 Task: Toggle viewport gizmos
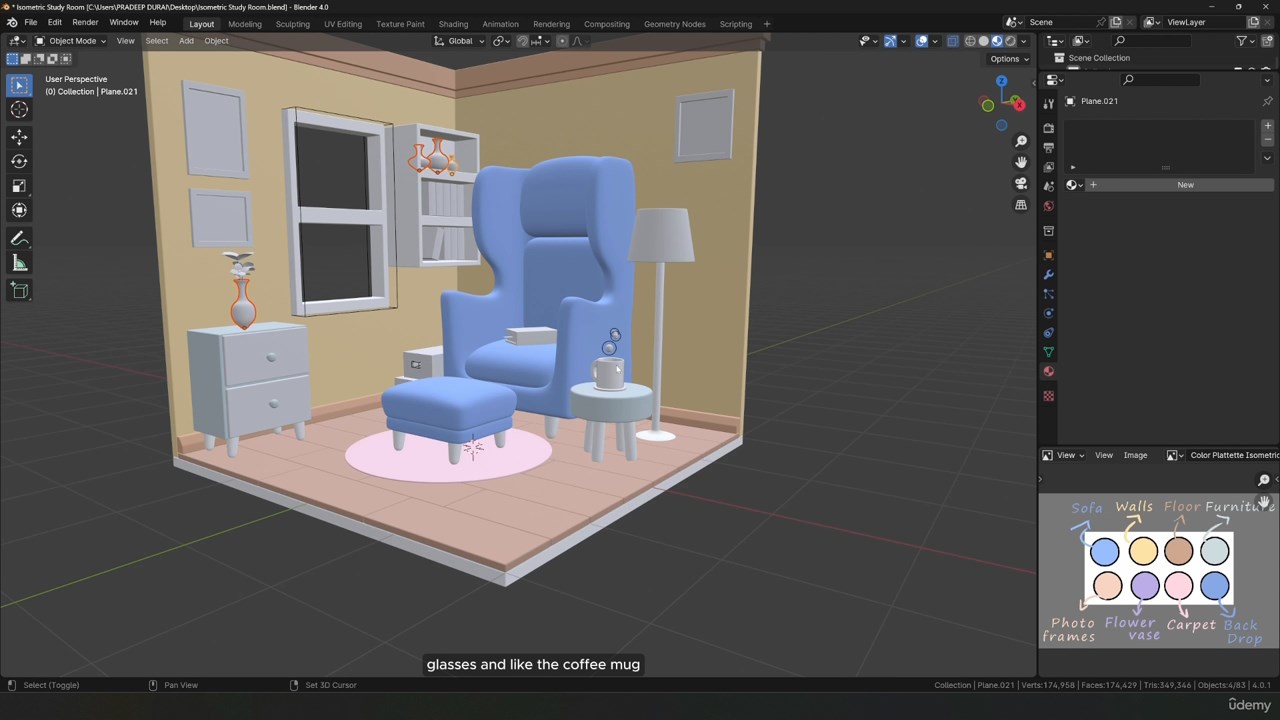890,41
